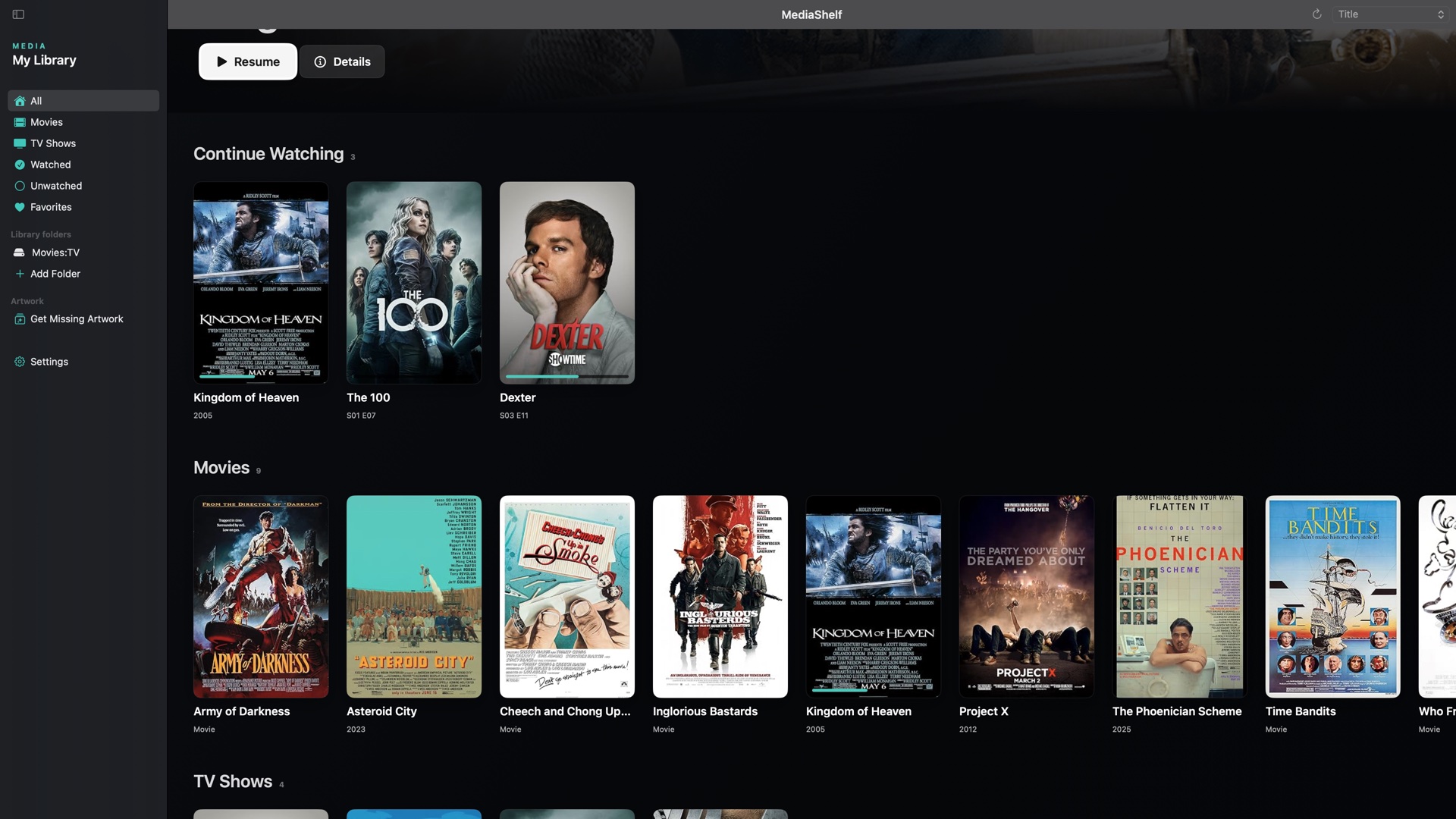Image resolution: width=1456 pixels, height=819 pixels.
Task: Click the Inglorious Bastards title text
Action: click(705, 711)
